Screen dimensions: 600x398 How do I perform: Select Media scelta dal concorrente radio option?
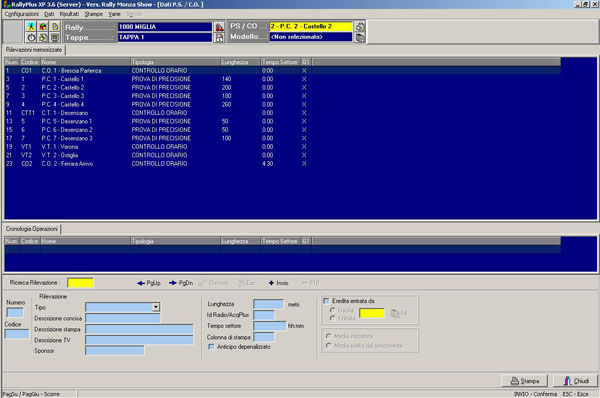click(x=328, y=346)
